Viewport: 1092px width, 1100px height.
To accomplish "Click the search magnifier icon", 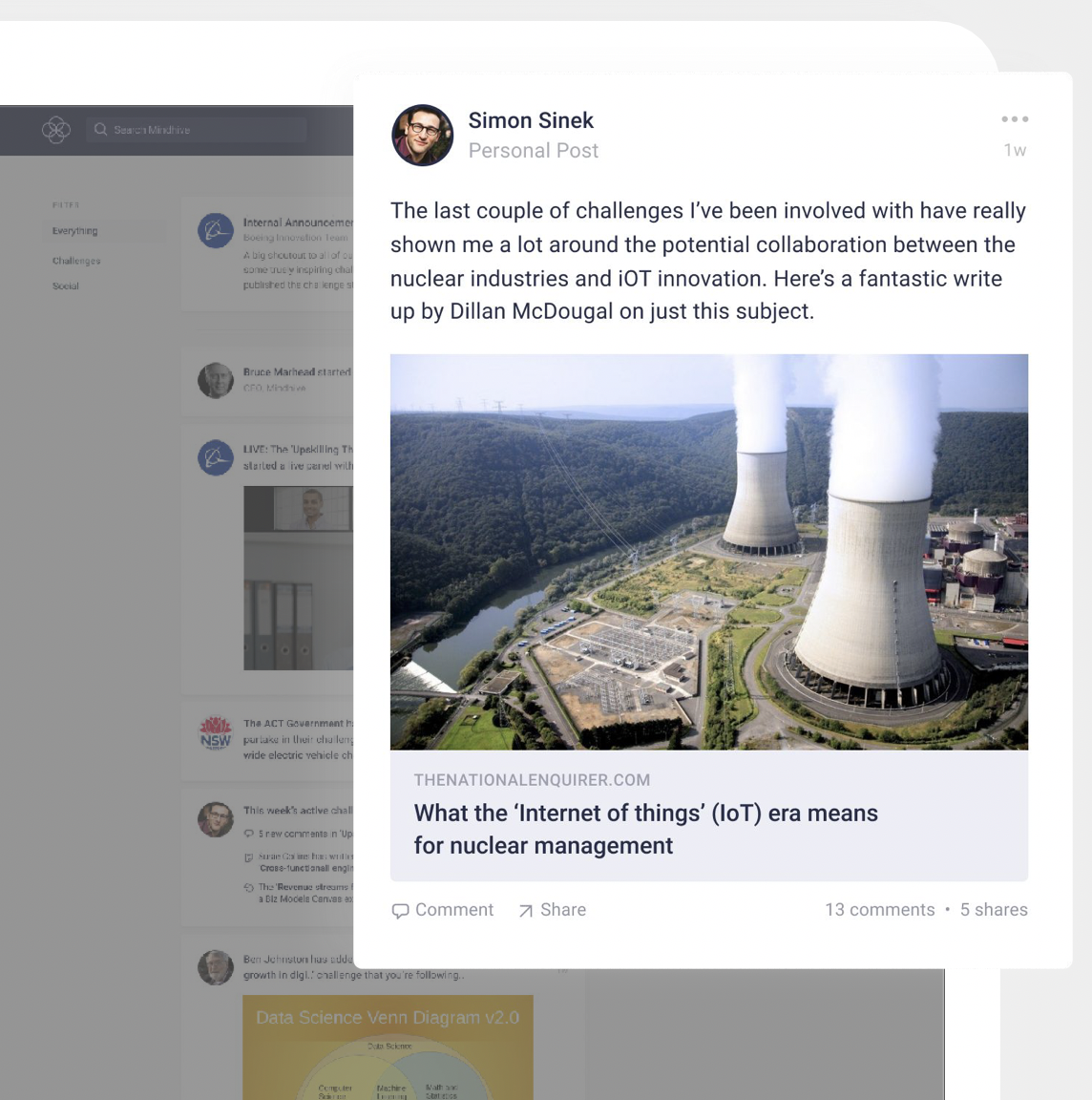I will (x=100, y=130).
